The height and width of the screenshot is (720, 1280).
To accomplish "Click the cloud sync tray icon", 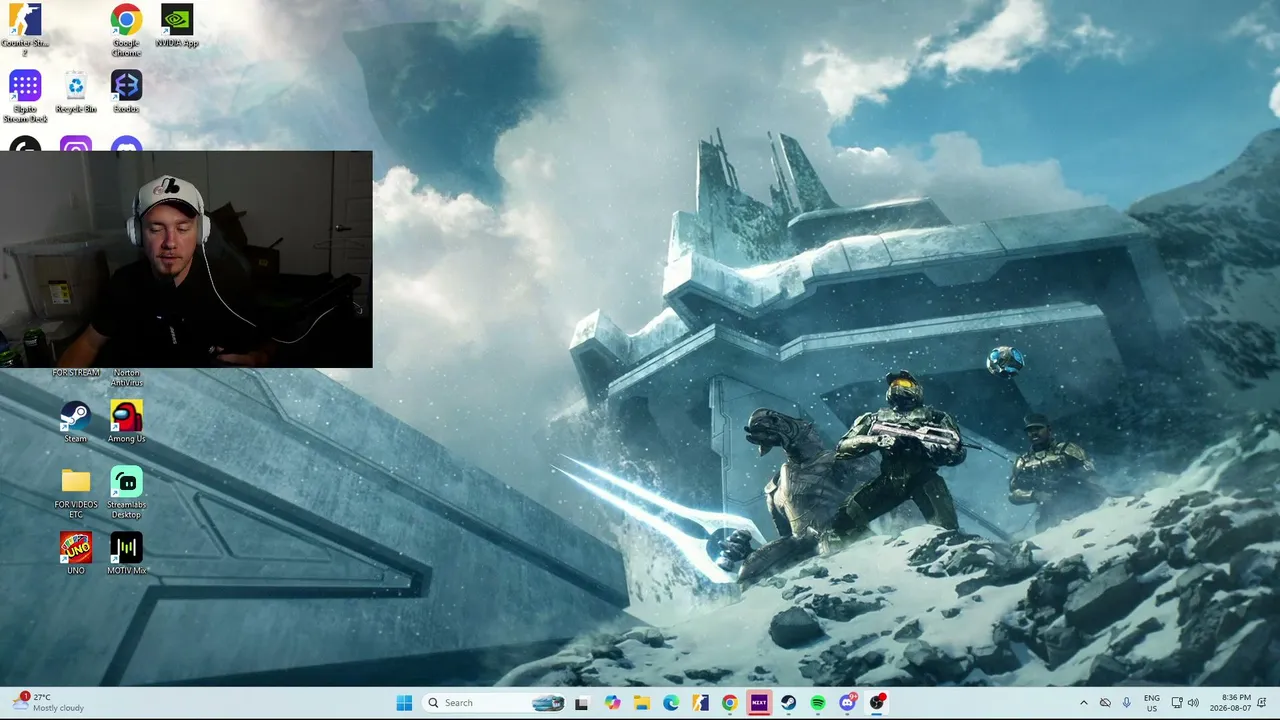I will tap(1105, 703).
